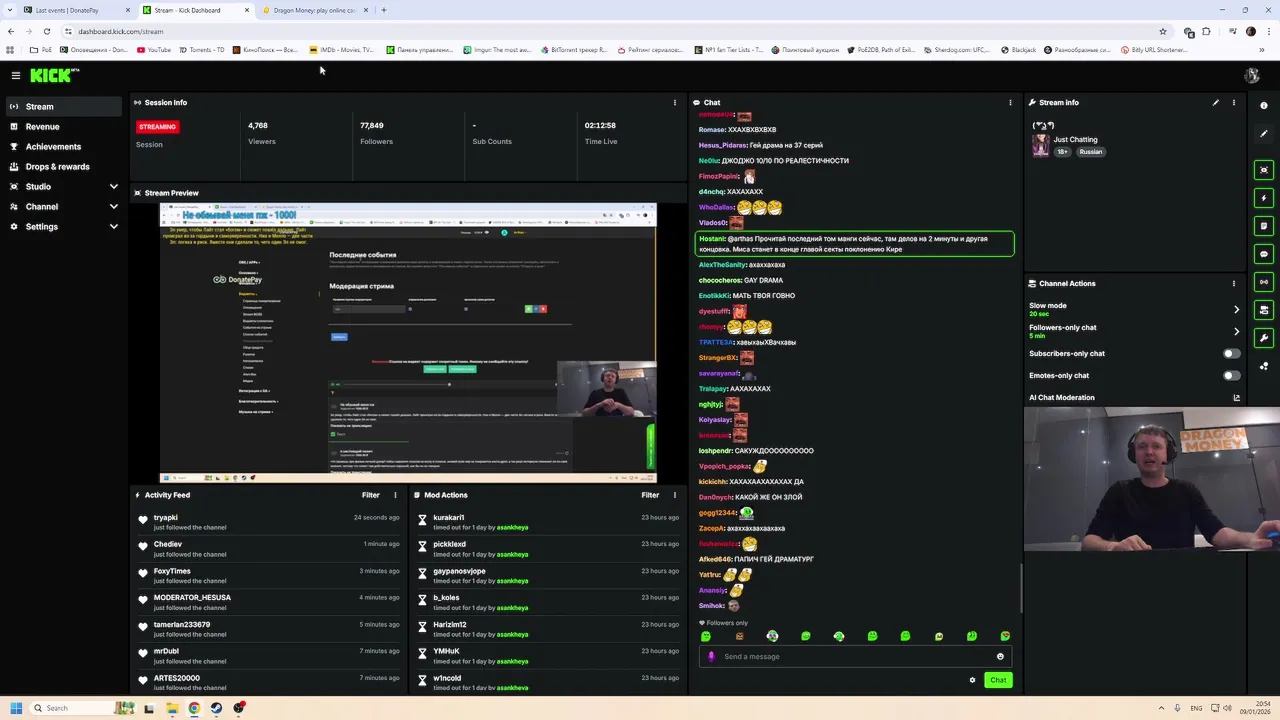The image size is (1280, 720).
Task: Open Activity Feed three-dot menu
Action: 395,495
